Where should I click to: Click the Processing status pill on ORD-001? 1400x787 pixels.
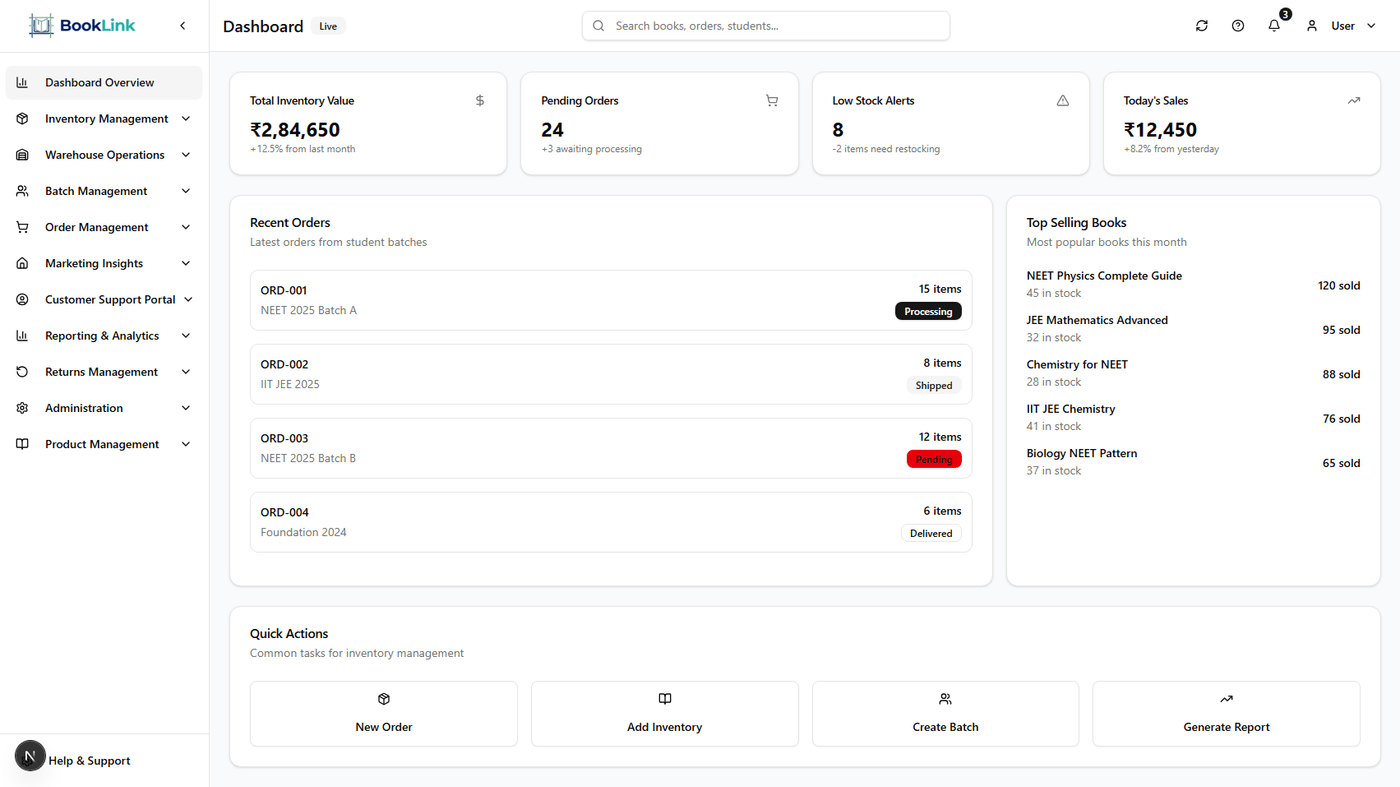pyautogui.click(x=928, y=311)
